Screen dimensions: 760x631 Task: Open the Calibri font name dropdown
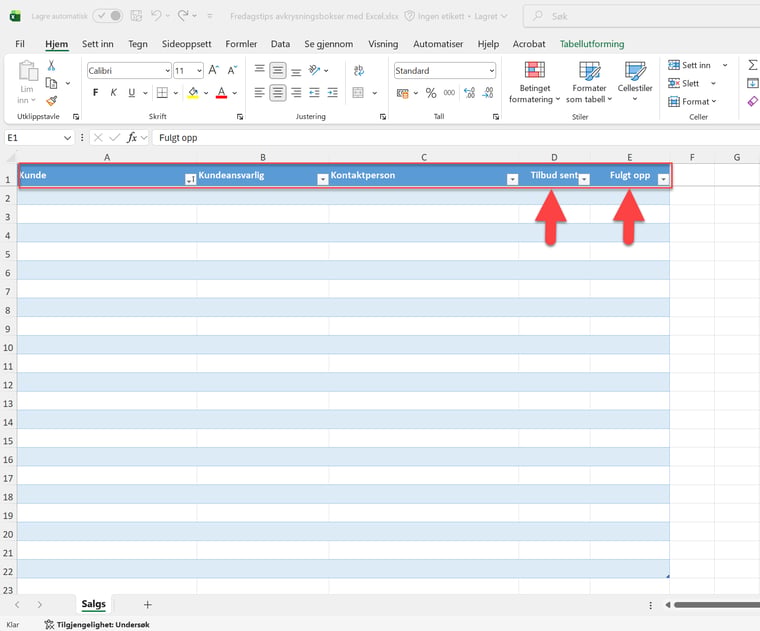pos(168,71)
